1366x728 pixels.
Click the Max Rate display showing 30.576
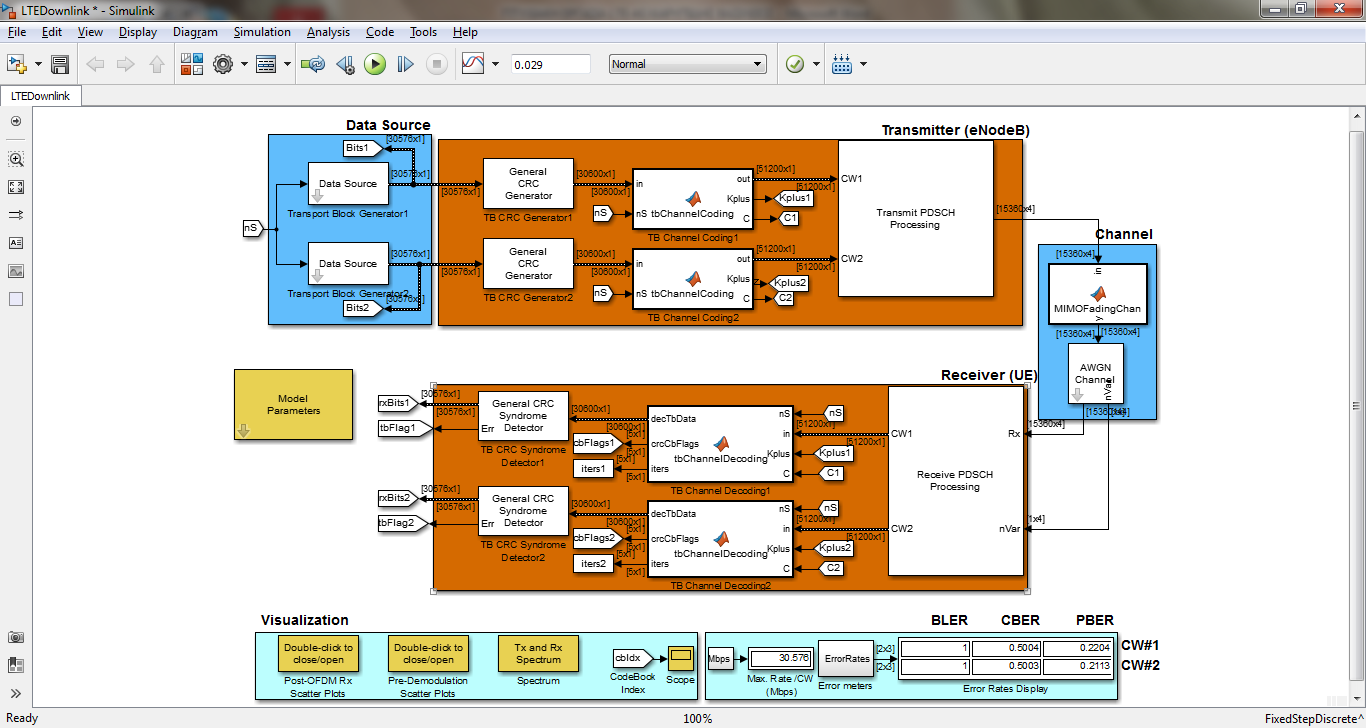(x=781, y=658)
